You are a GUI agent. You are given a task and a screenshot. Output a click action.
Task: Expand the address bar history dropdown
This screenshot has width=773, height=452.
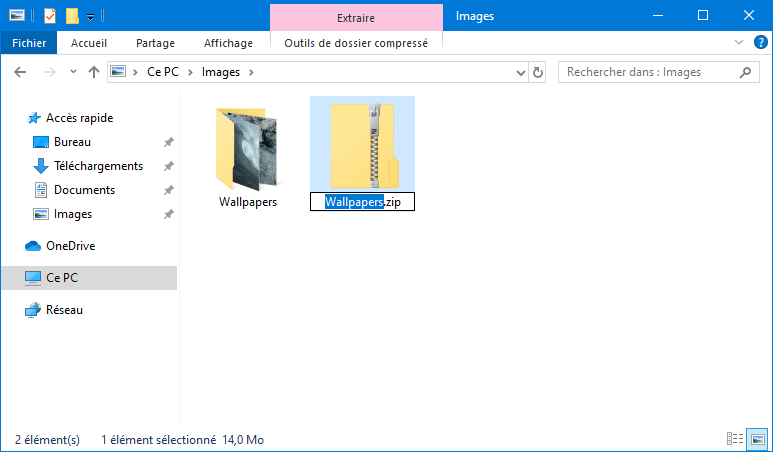(521, 73)
